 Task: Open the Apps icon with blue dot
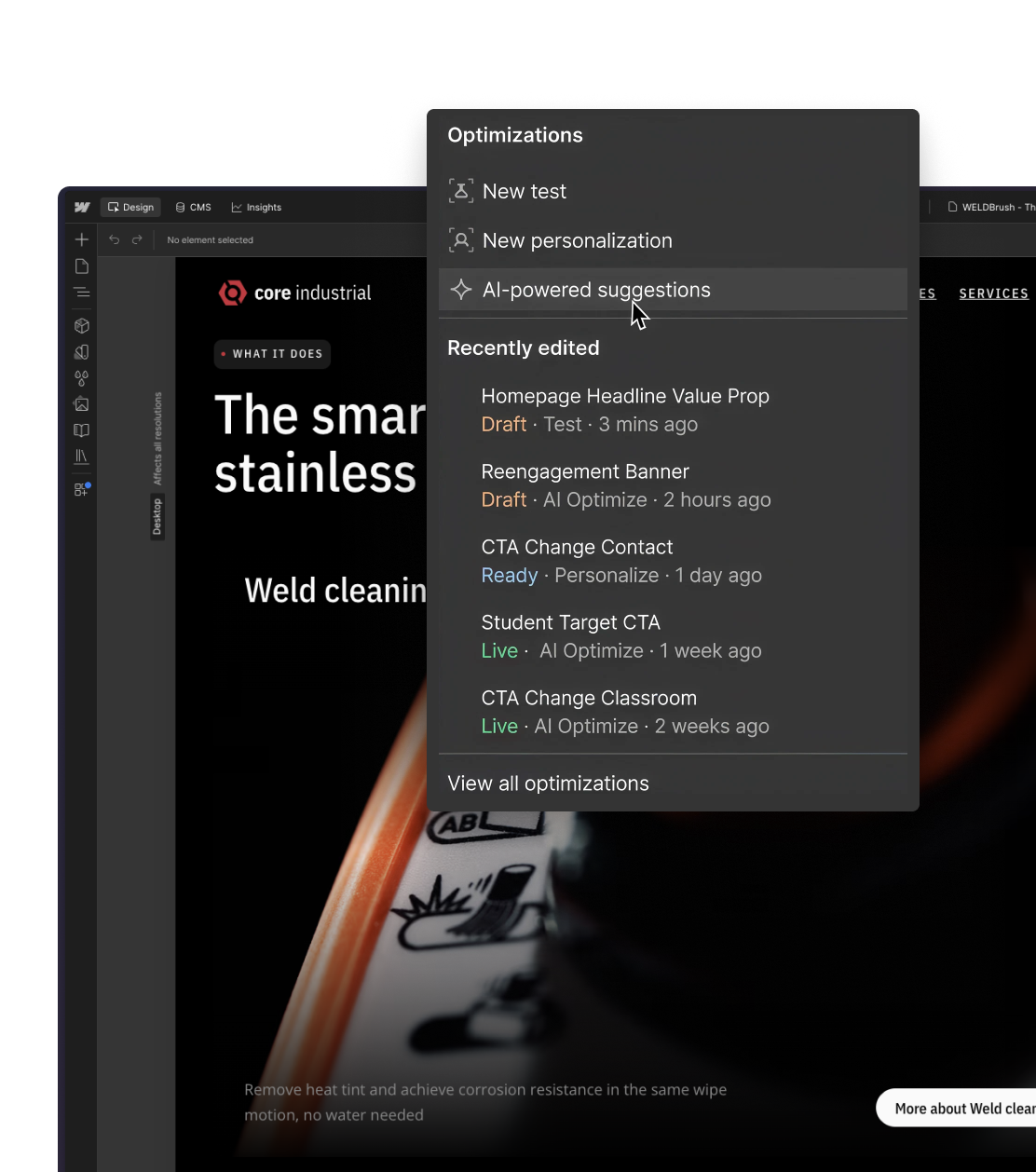coord(82,489)
